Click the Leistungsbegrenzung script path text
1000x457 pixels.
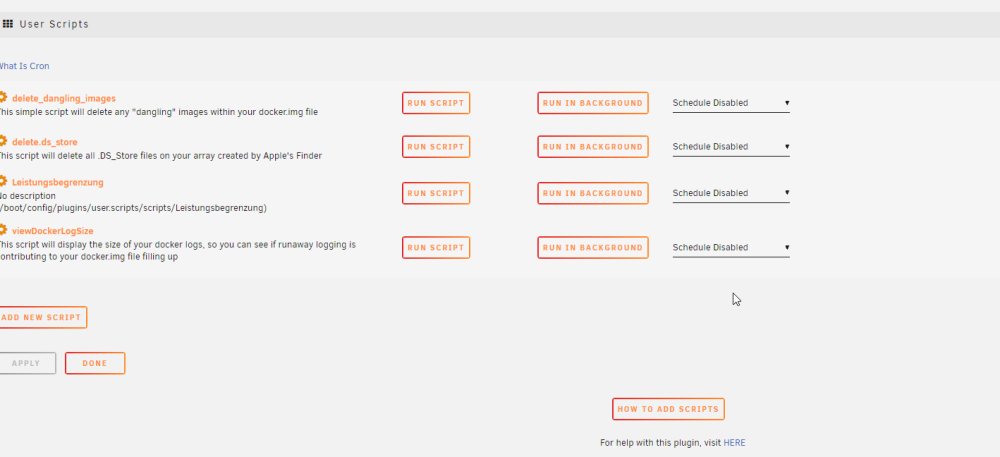(x=133, y=208)
